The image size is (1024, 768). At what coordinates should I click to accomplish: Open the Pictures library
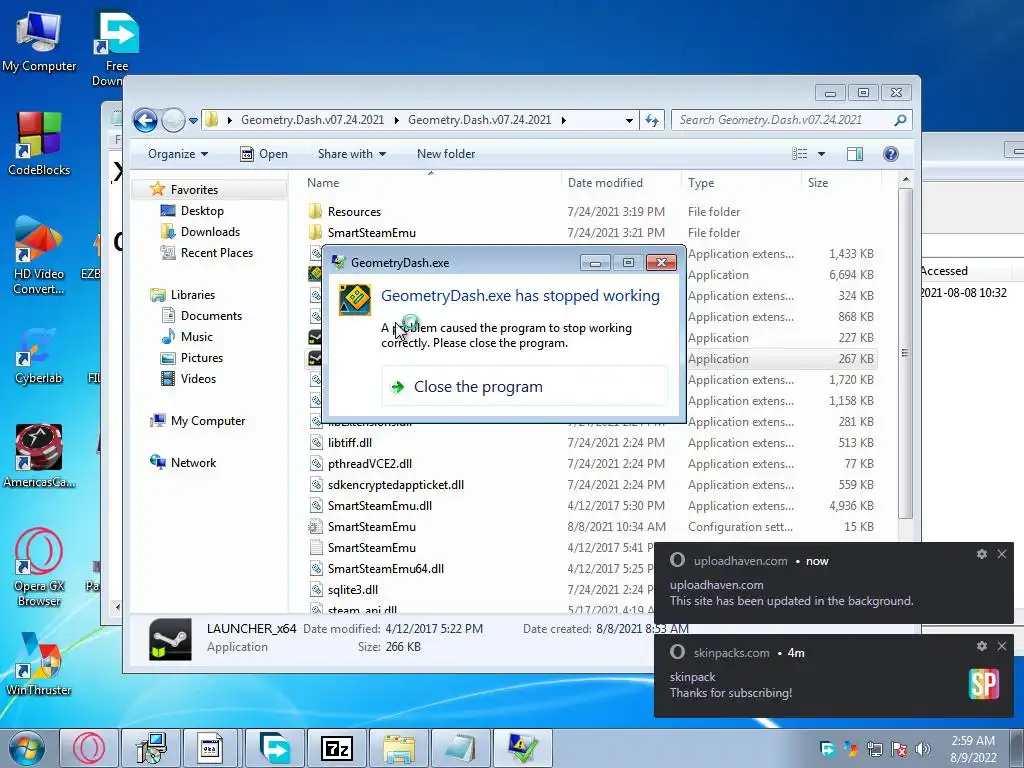(202, 358)
